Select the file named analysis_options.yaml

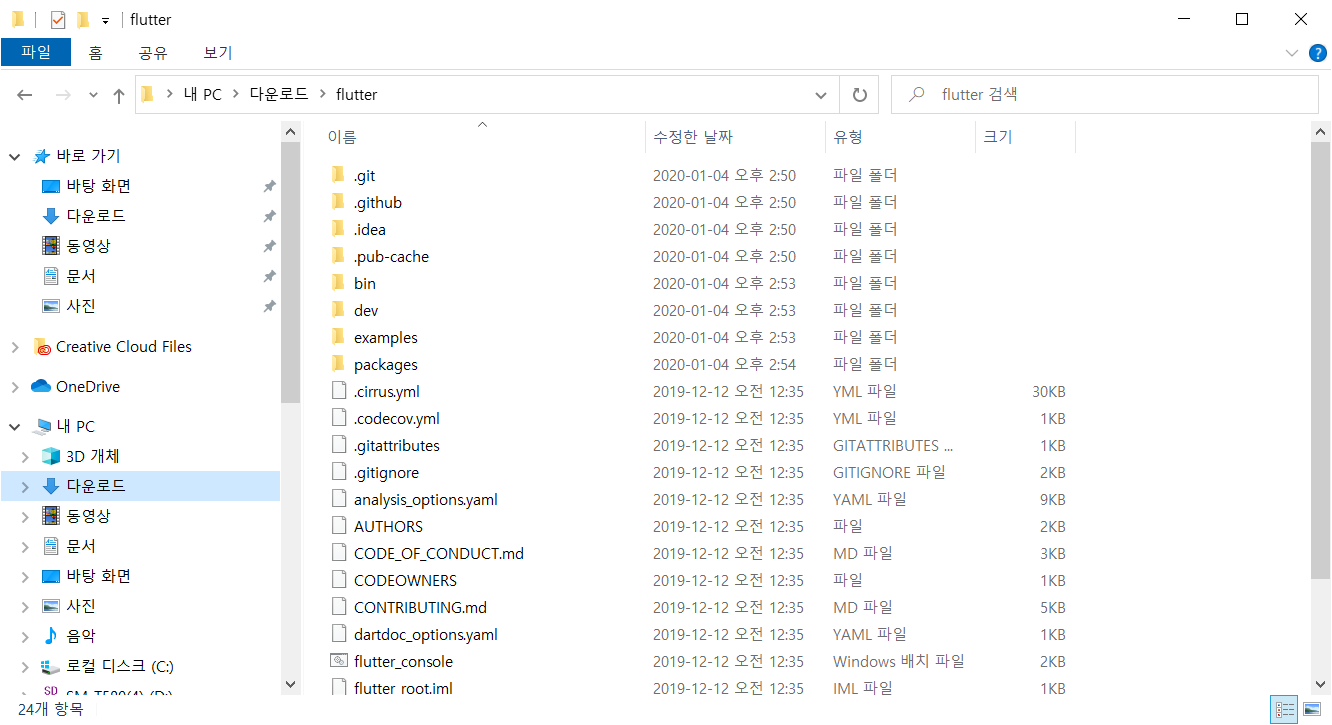[426, 499]
